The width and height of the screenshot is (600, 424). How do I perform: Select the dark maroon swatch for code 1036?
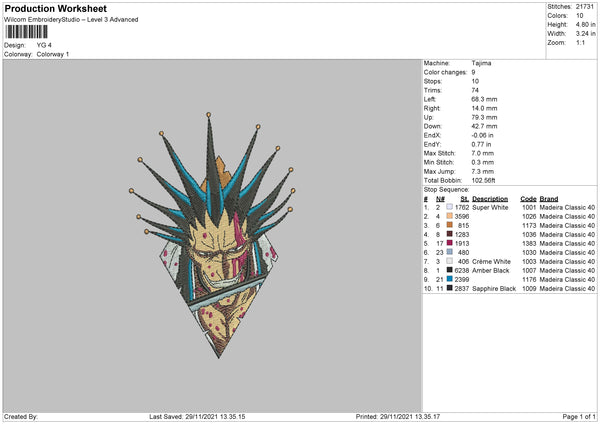point(449,234)
